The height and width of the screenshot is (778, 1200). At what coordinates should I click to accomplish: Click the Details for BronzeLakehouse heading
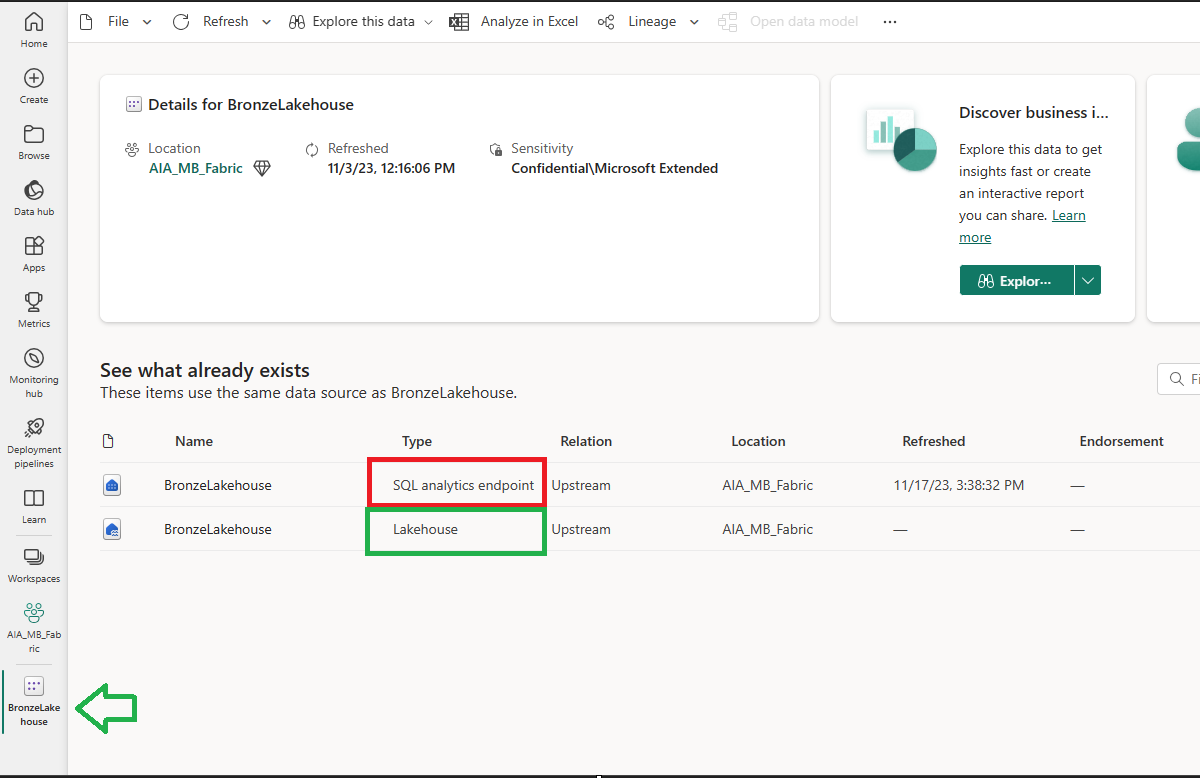click(251, 104)
